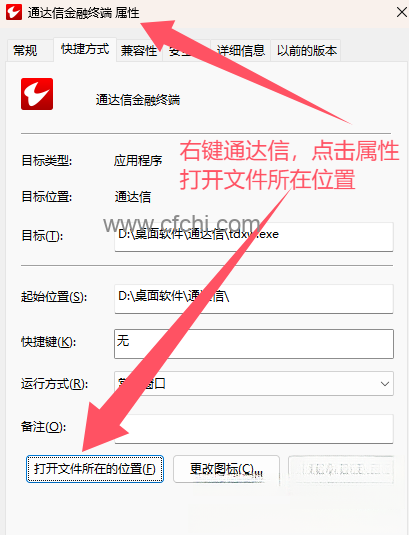Close the 通达信金融终端 属性 dialog
The width and height of the screenshot is (409, 535).
(x=402, y=13)
